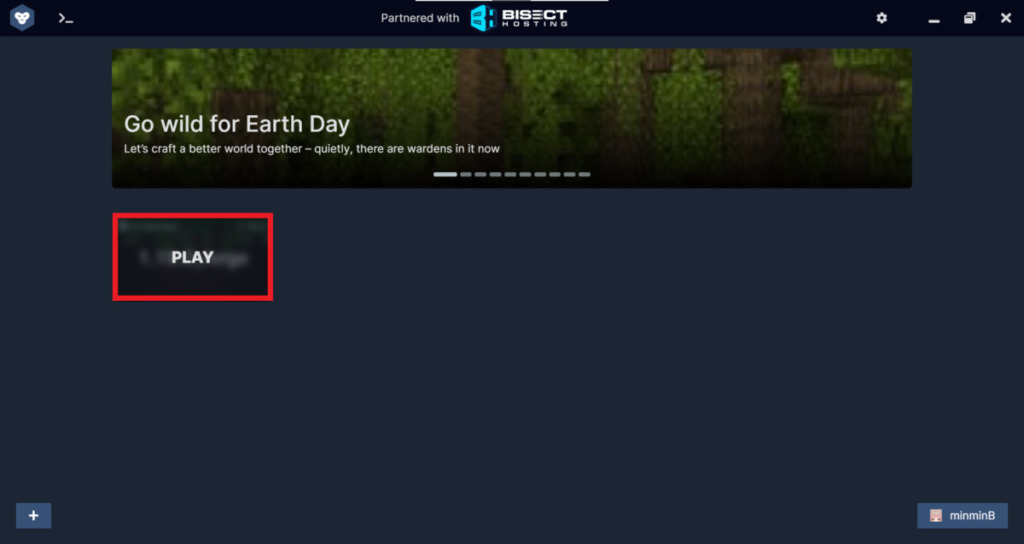
Task: Jump to the fifth news slide indicator
Action: pyautogui.click(x=510, y=174)
